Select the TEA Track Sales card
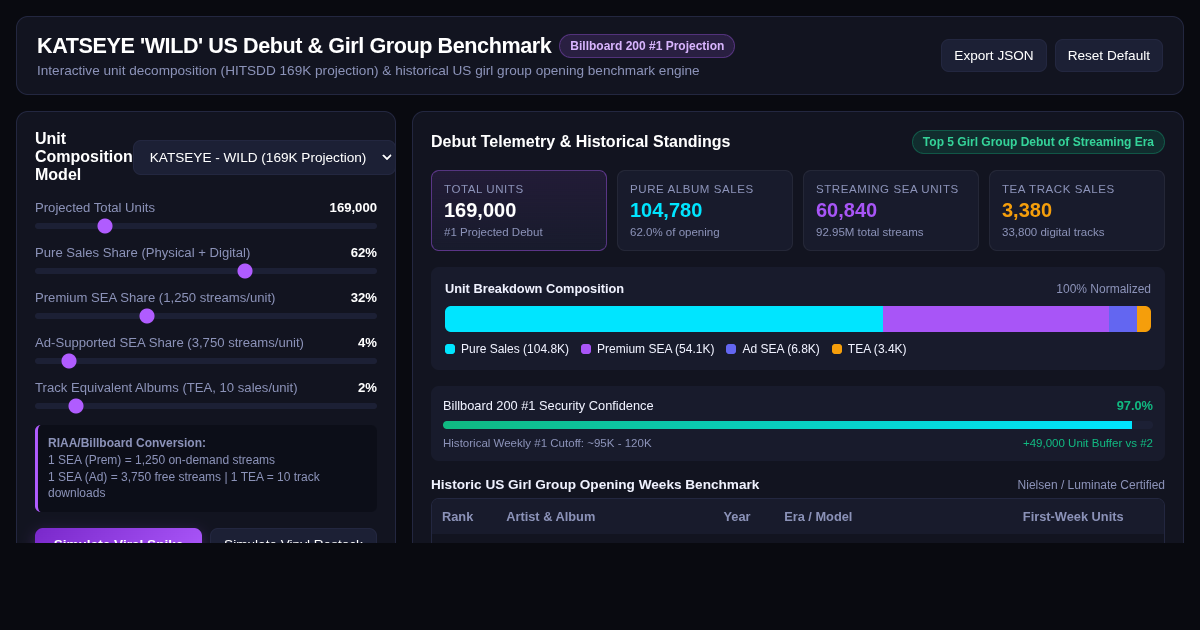Screen dimensions: 1200x630 pos(1077,210)
